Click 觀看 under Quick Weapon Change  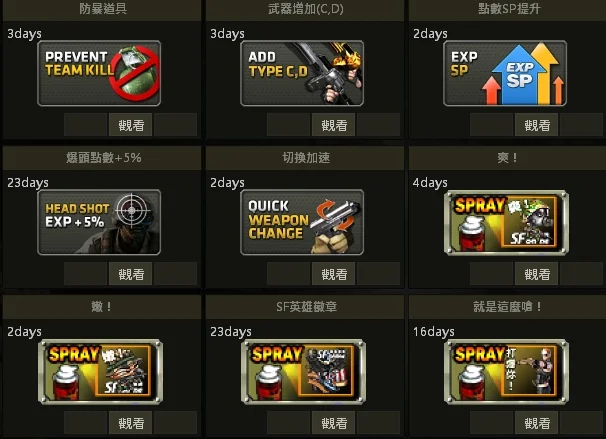point(334,274)
